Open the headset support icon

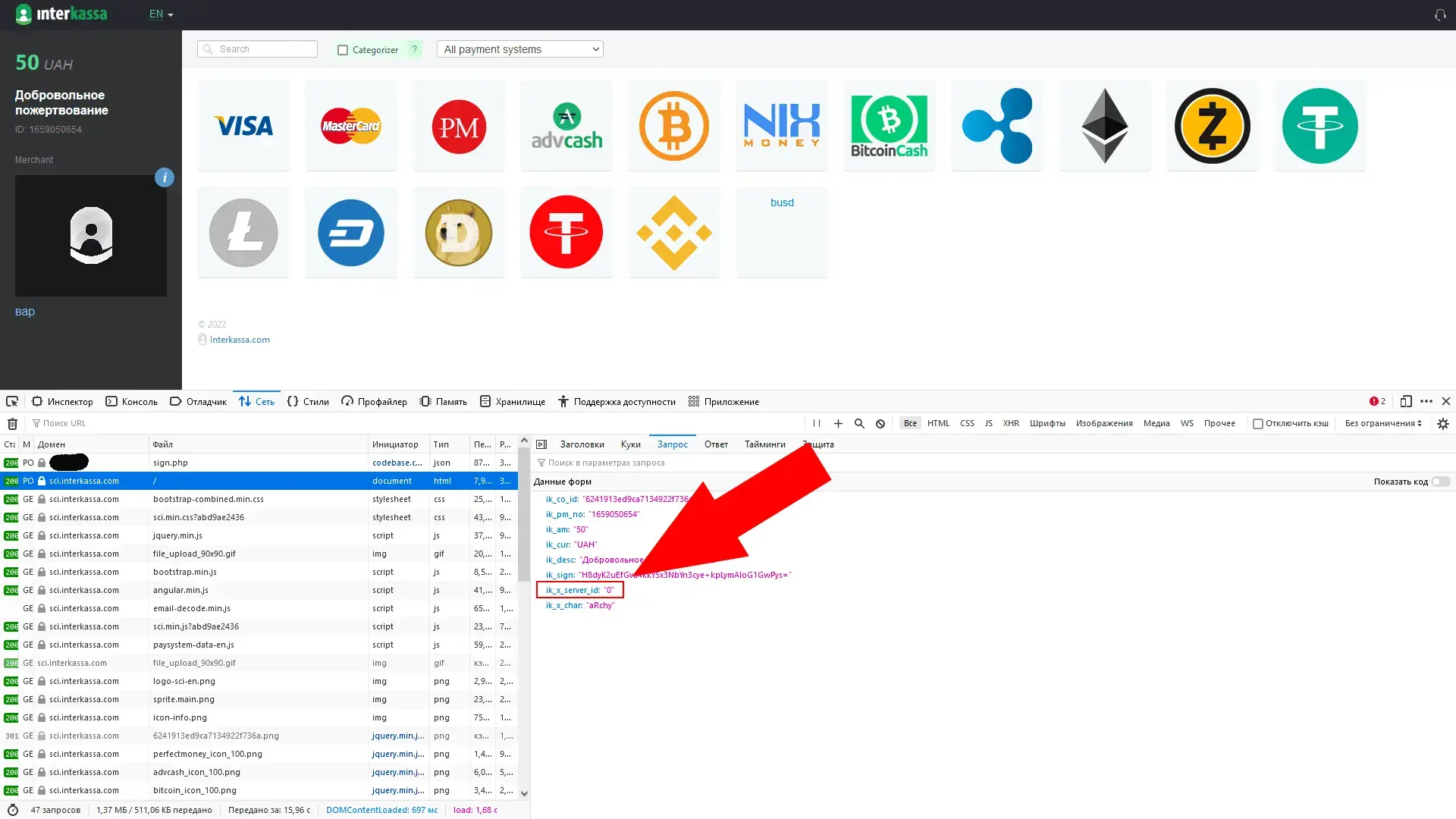pos(1440,15)
